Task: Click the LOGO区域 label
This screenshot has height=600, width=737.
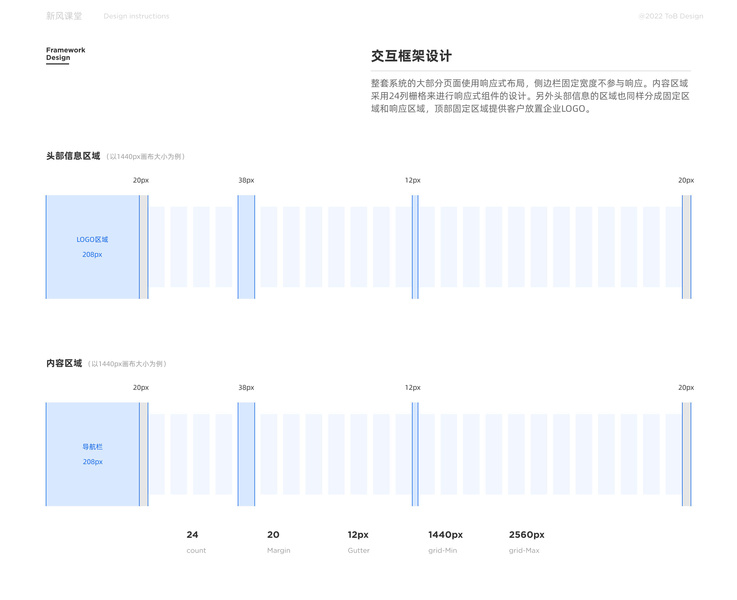Action: click(92, 240)
